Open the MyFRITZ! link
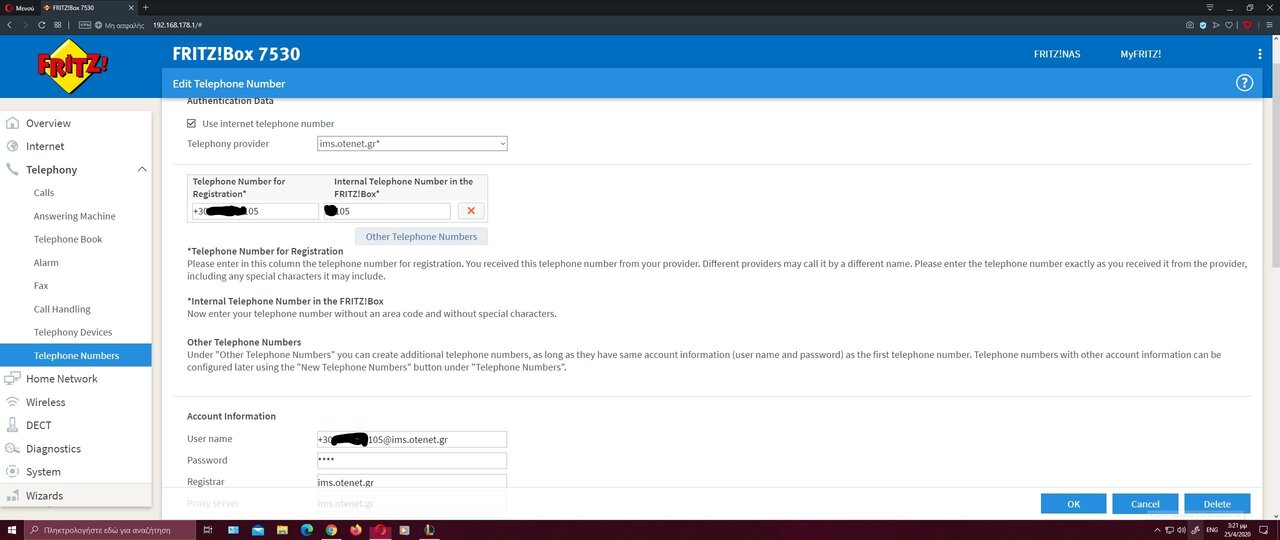Image resolution: width=1280 pixels, height=540 pixels. pos(1140,54)
